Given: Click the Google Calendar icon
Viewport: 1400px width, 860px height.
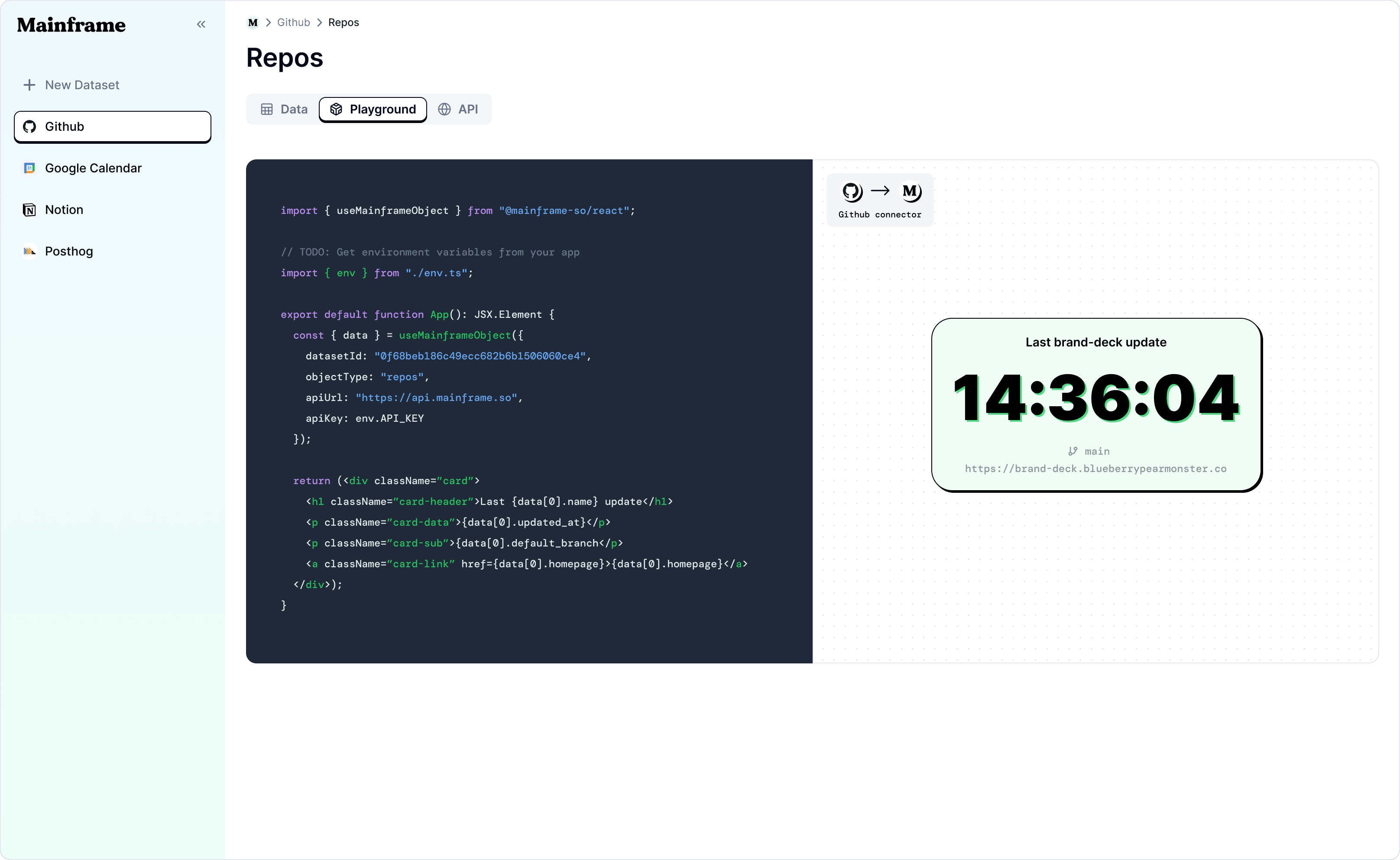Looking at the screenshot, I should (x=29, y=168).
